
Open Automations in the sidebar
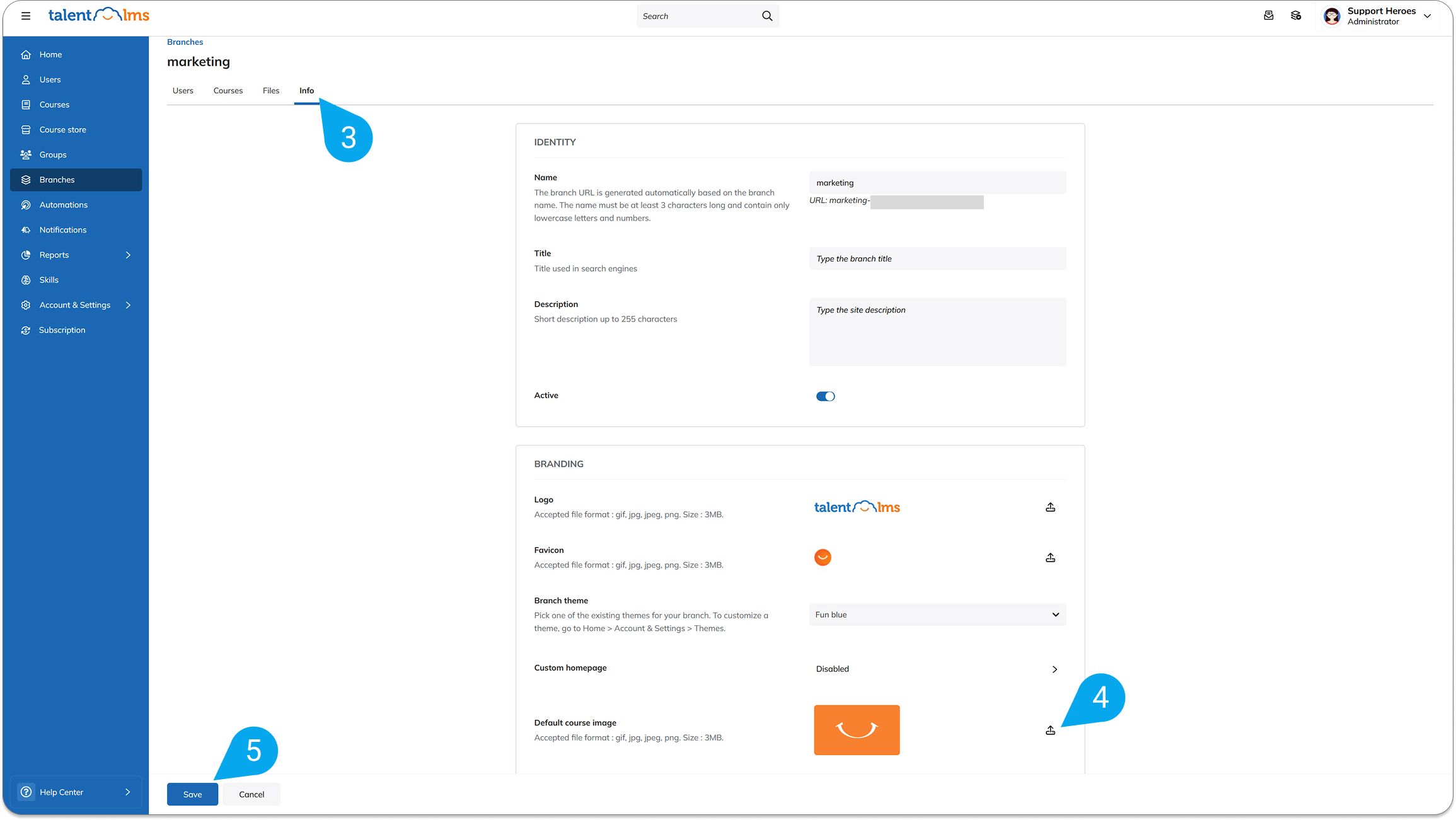point(63,205)
